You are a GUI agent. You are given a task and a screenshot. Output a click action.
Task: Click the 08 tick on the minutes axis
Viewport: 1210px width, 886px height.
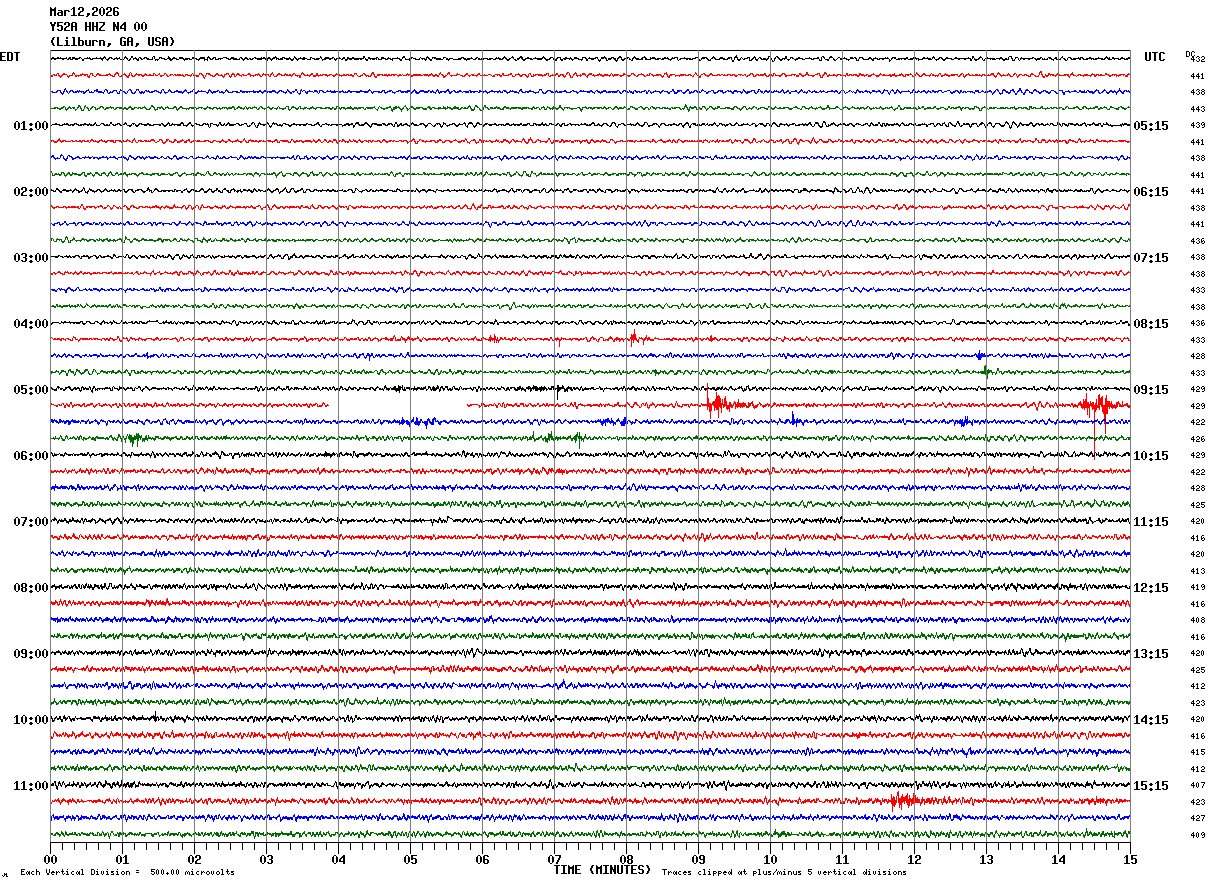pyautogui.click(x=626, y=859)
